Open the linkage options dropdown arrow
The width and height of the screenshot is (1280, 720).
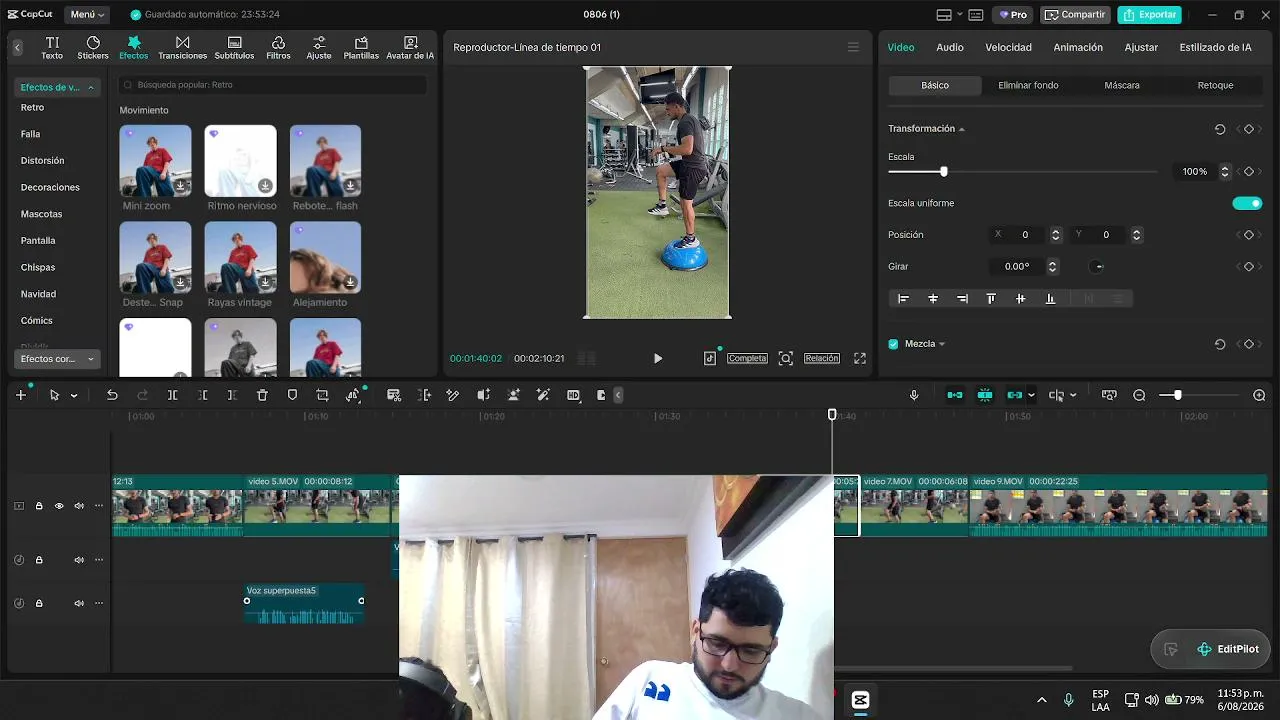(x=1031, y=395)
